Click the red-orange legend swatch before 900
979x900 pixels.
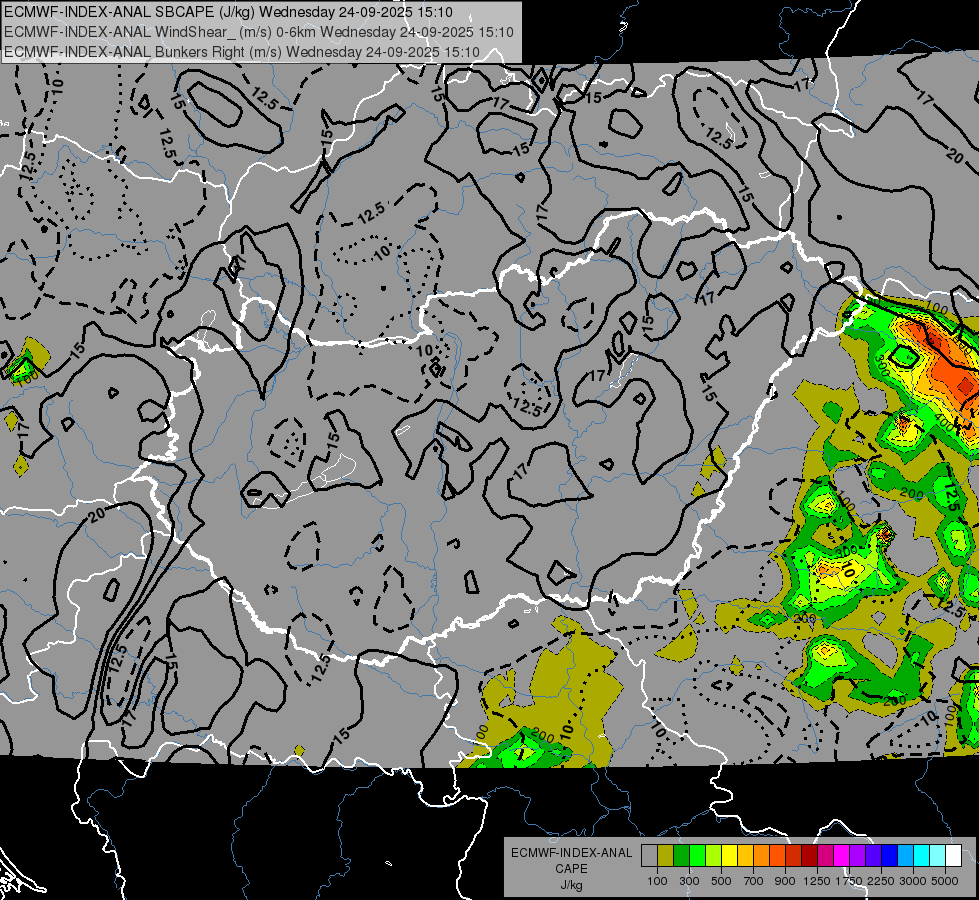pos(777,856)
